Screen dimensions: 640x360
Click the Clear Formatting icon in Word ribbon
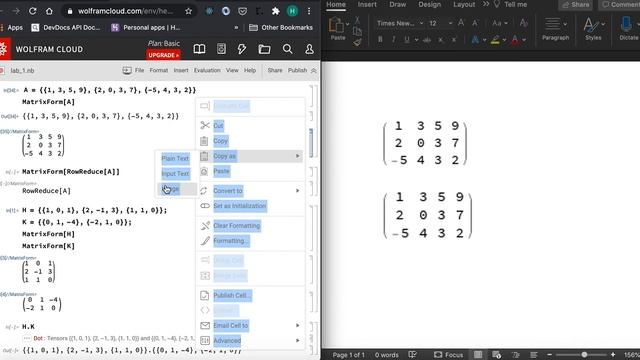coord(524,23)
